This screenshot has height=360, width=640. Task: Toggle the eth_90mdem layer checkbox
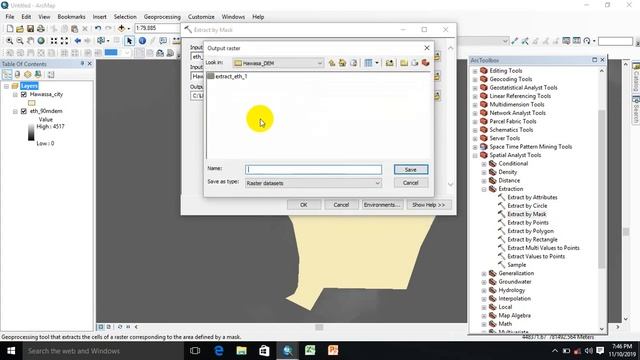point(24,111)
